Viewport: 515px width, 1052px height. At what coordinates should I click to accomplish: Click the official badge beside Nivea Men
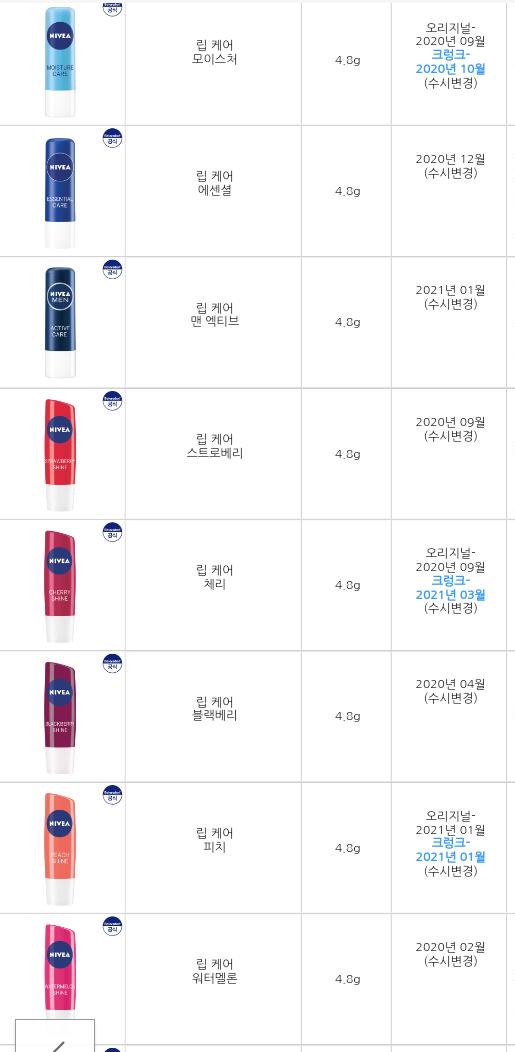112,270
